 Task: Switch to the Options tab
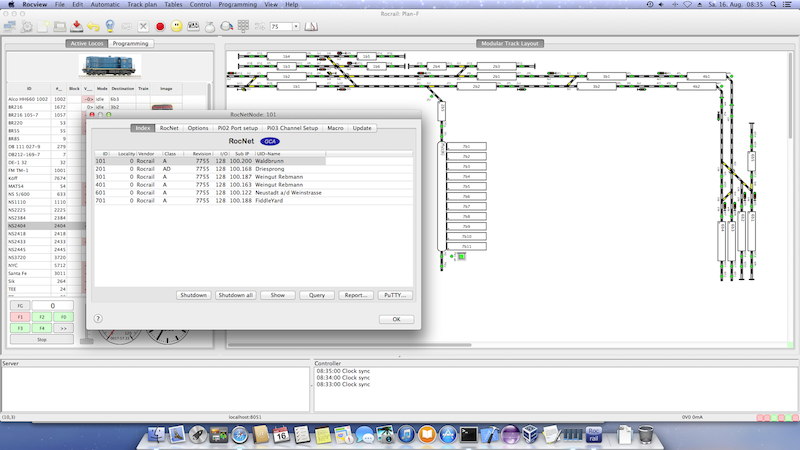pos(198,128)
